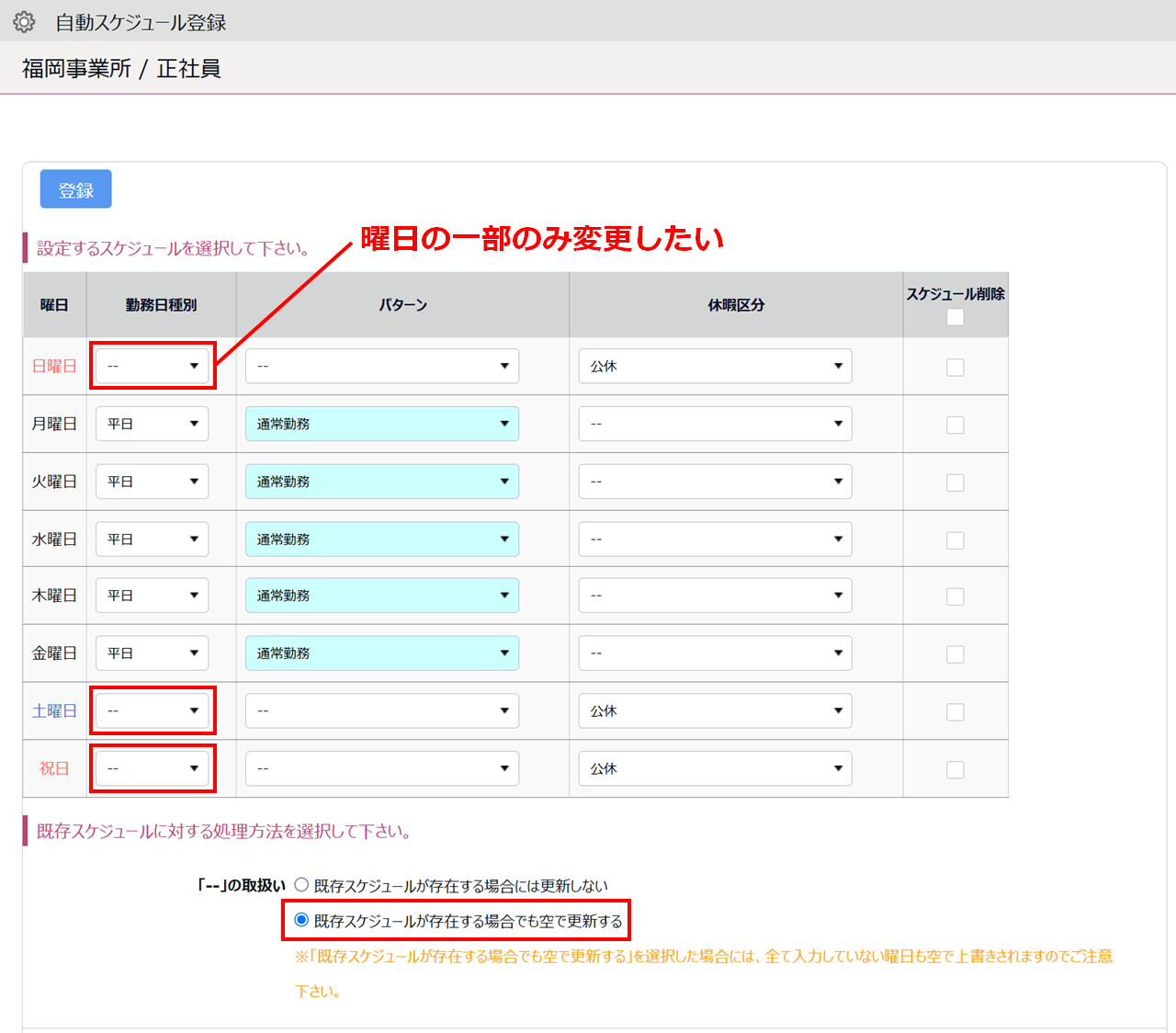Open 木曜日 休暇区分 dropdown
The image size is (1176, 1033).
click(x=716, y=596)
